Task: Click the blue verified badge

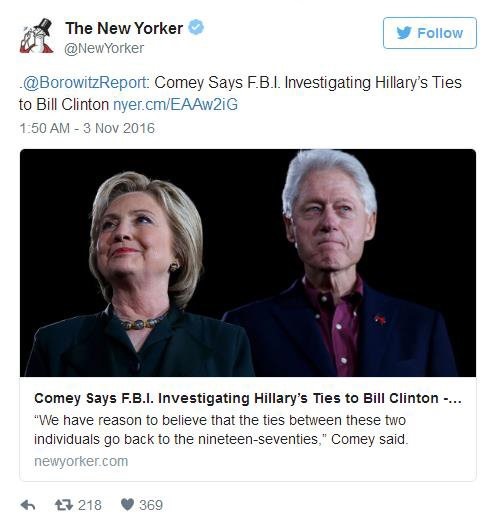Action: [x=196, y=27]
